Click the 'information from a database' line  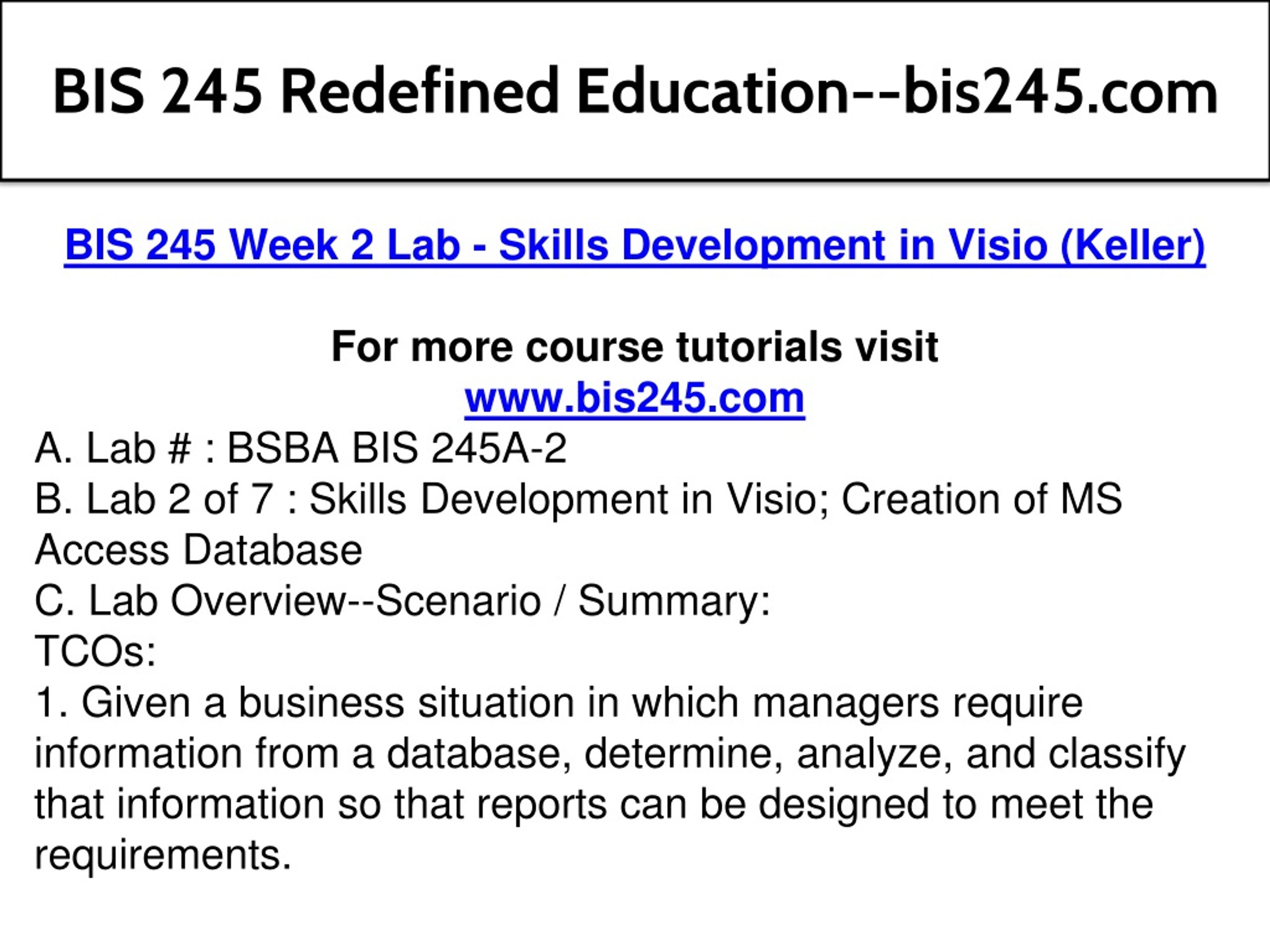[x=610, y=754]
